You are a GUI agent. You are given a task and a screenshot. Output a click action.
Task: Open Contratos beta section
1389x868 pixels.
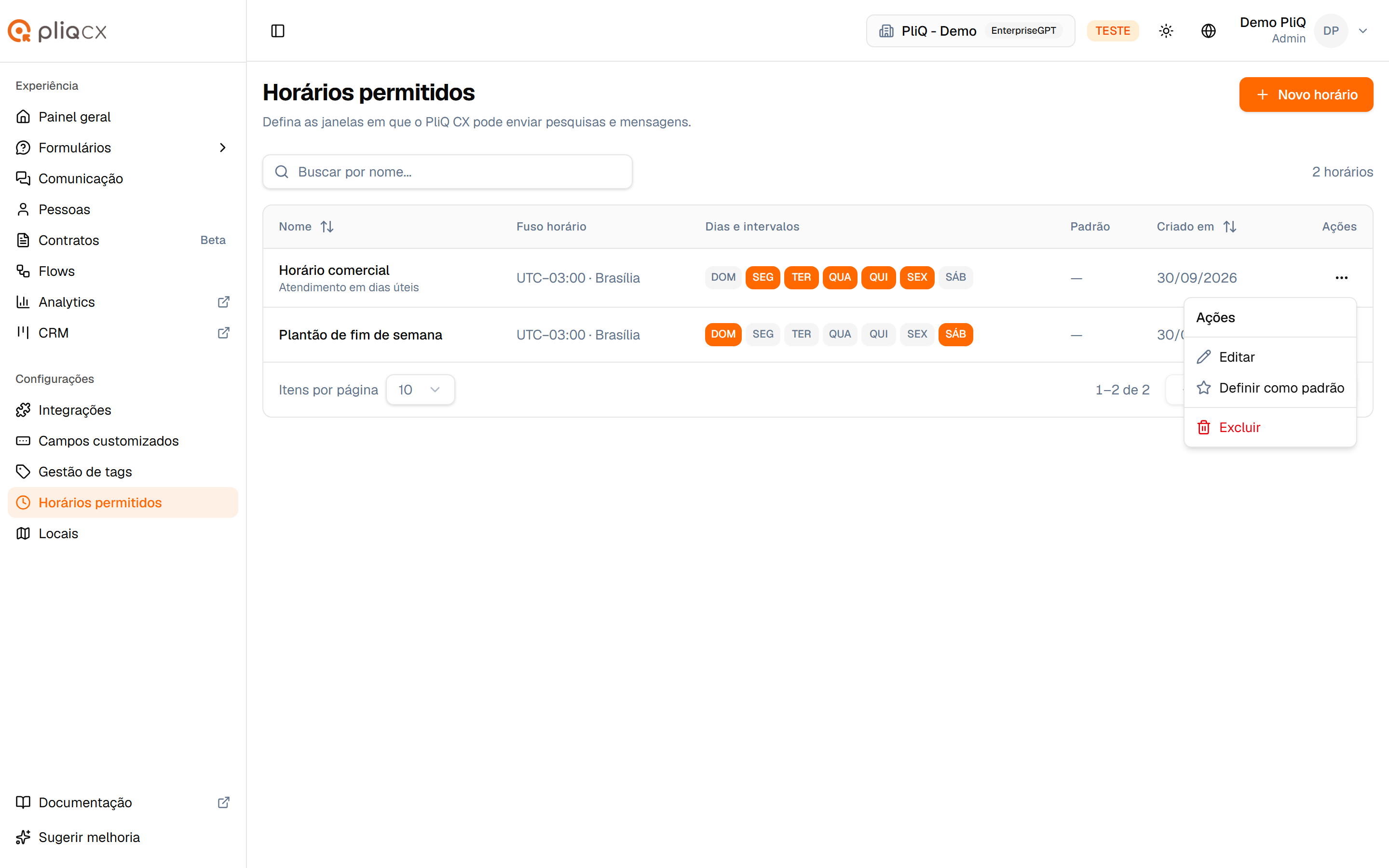pyautogui.click(x=123, y=240)
